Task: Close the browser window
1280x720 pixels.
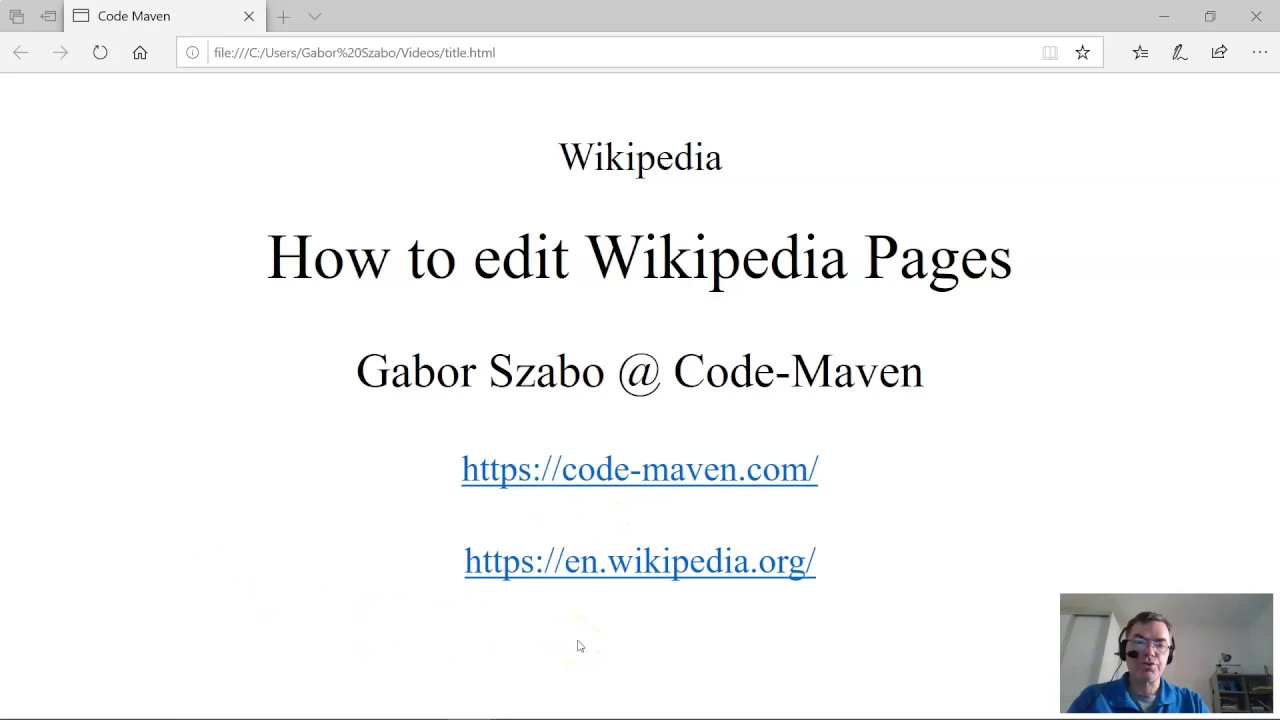Action: tap(1256, 16)
